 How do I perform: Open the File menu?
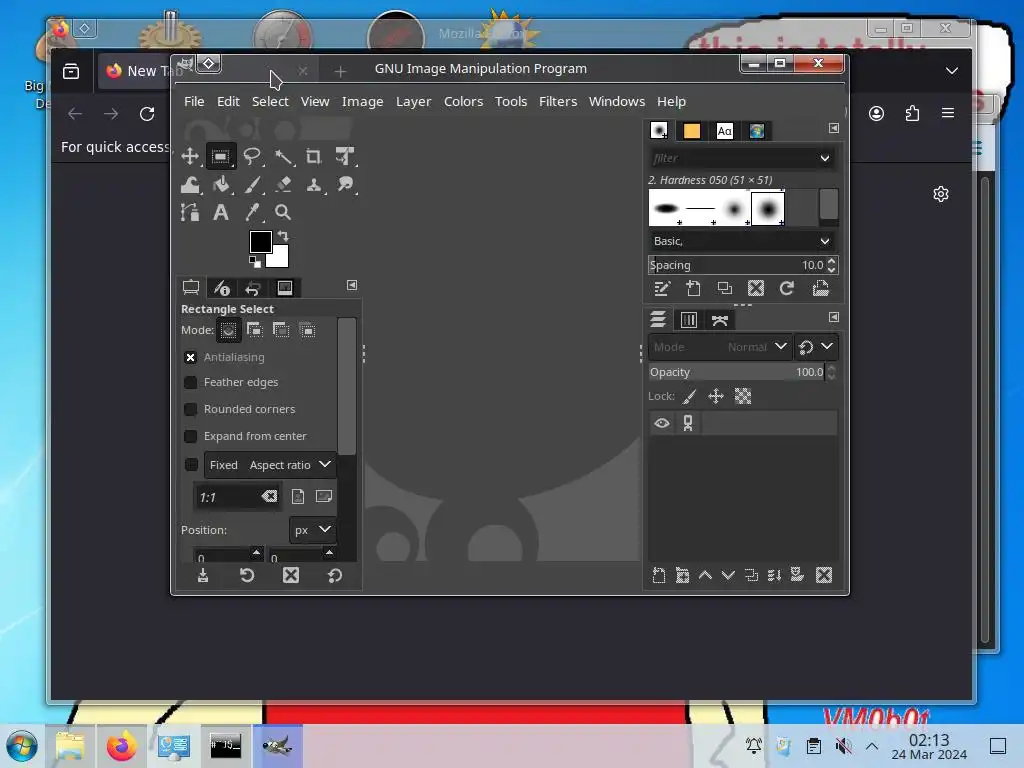(194, 101)
